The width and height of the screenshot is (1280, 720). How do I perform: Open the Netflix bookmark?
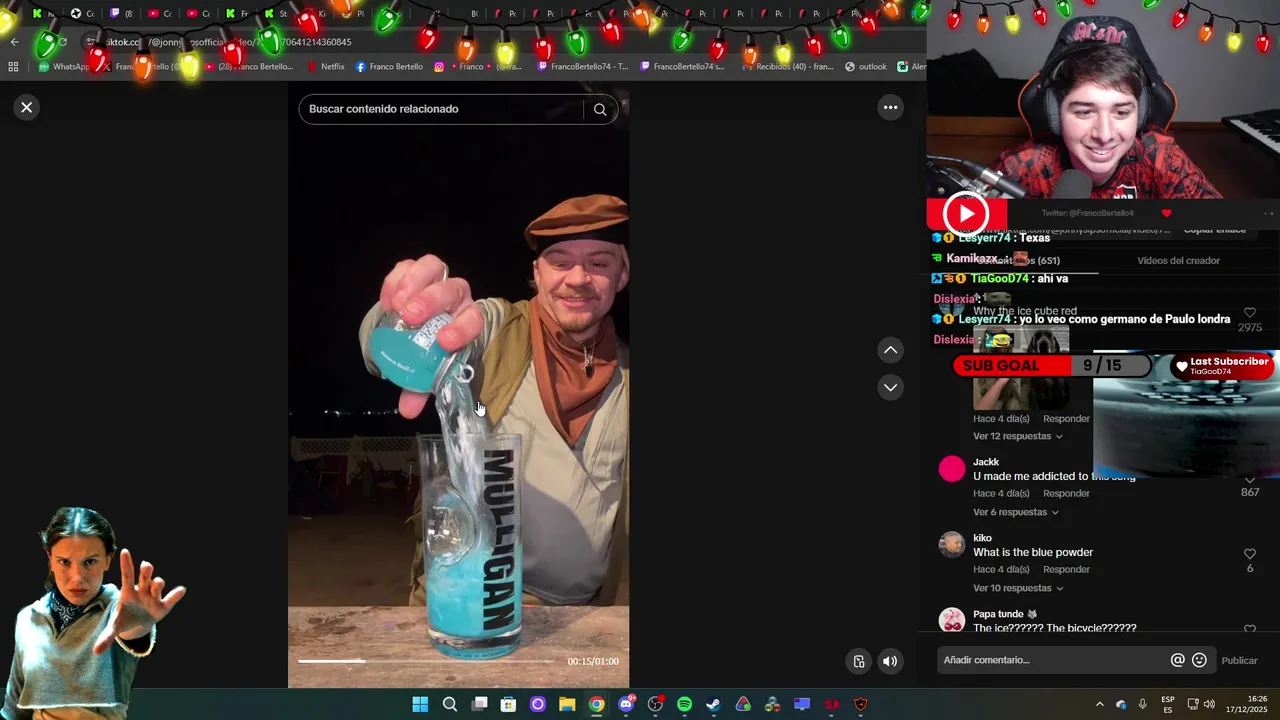click(x=326, y=67)
